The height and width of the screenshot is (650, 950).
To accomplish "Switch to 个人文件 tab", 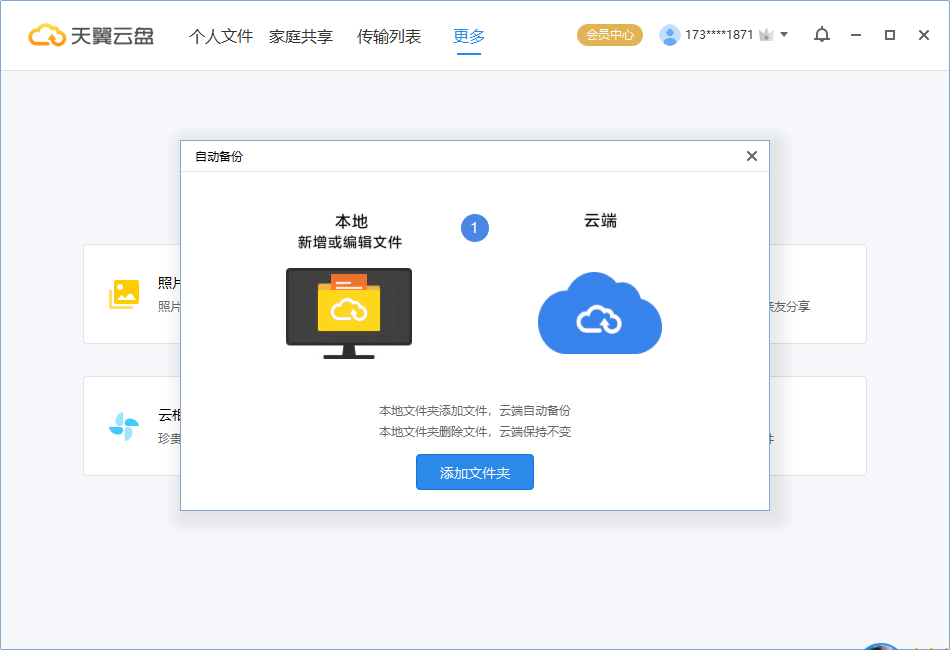I will click(221, 36).
